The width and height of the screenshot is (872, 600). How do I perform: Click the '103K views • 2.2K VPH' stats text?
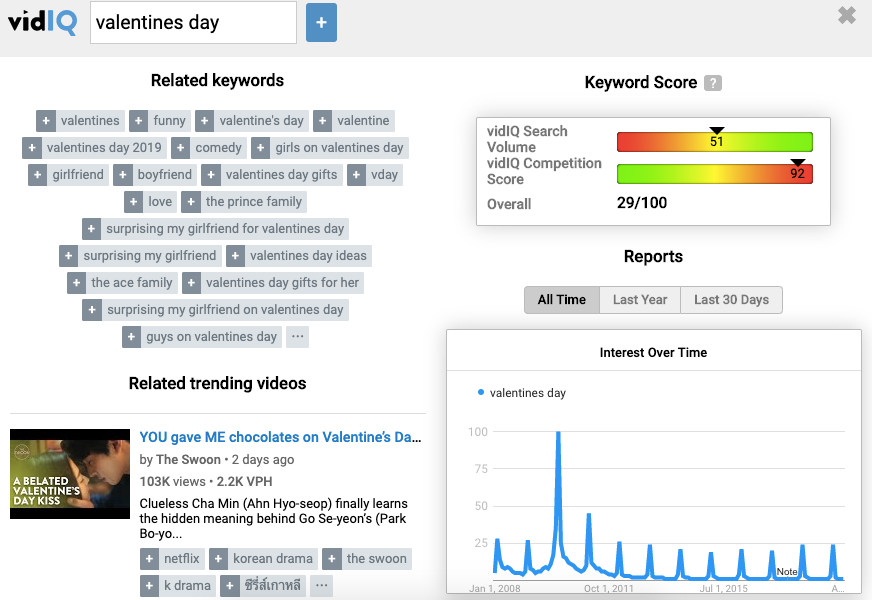[x=206, y=482]
